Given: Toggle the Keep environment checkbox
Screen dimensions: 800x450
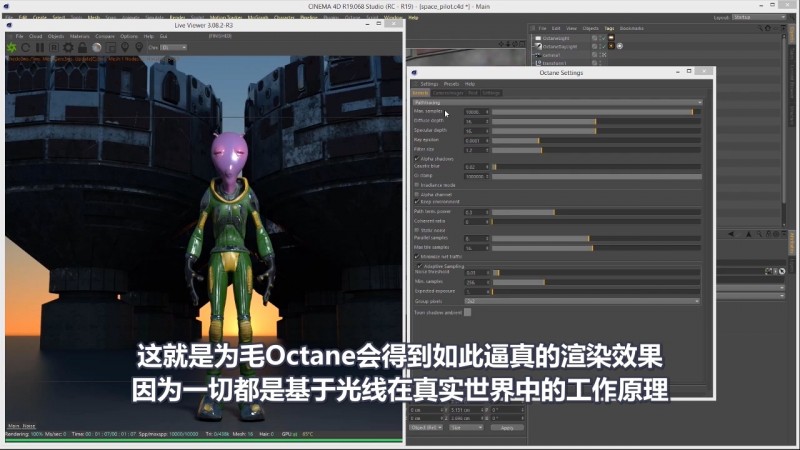Looking at the screenshot, I should [417, 202].
